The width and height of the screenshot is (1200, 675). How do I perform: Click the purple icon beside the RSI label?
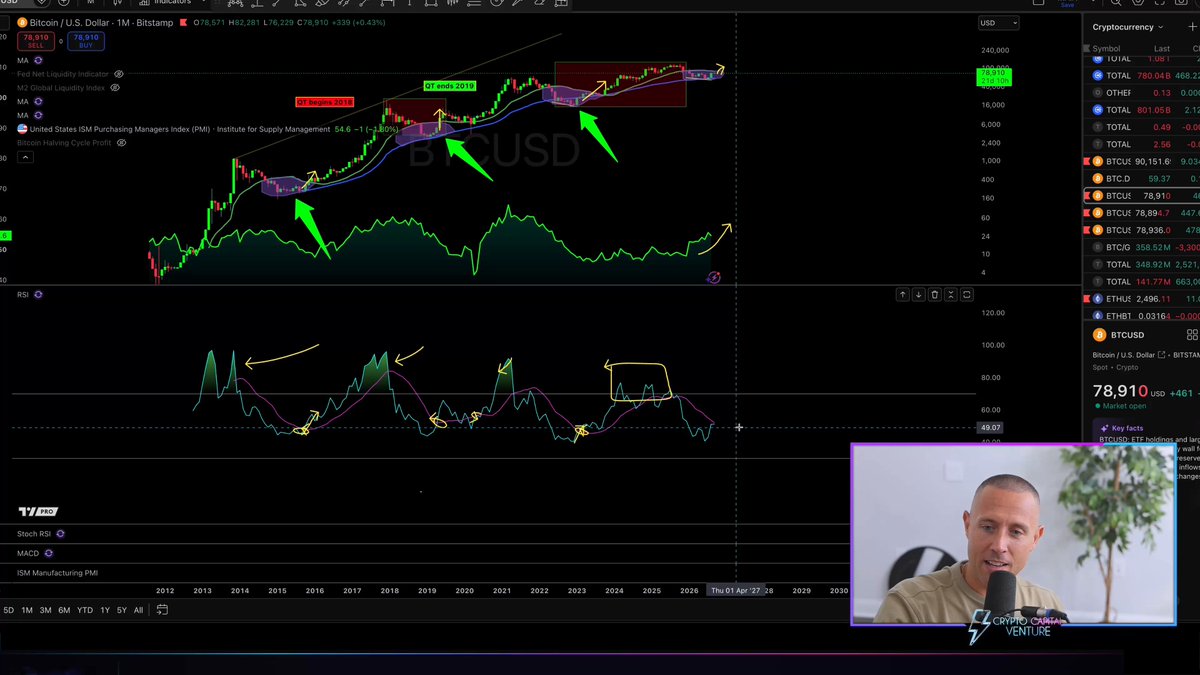(38, 295)
